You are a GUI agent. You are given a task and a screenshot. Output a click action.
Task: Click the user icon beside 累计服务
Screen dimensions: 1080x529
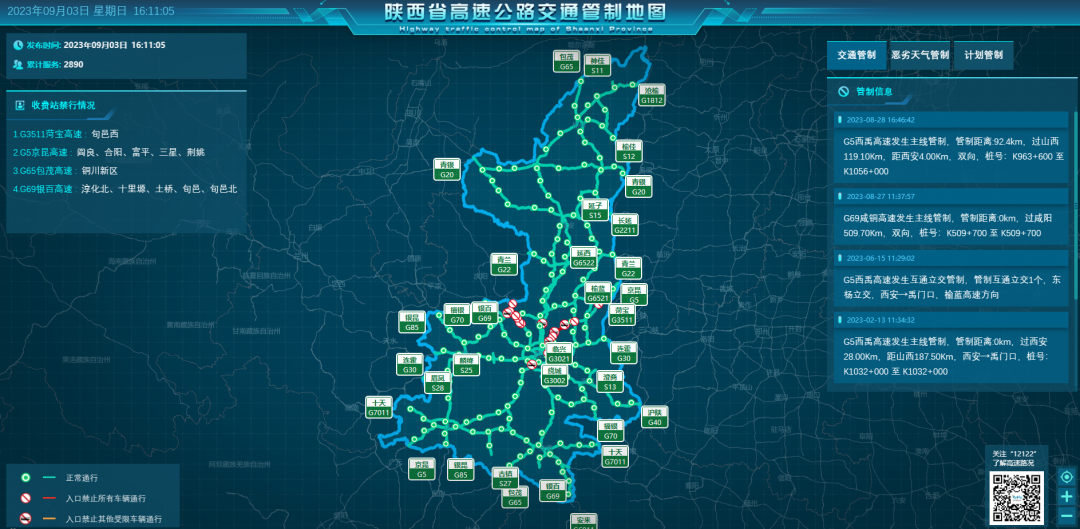(18, 64)
